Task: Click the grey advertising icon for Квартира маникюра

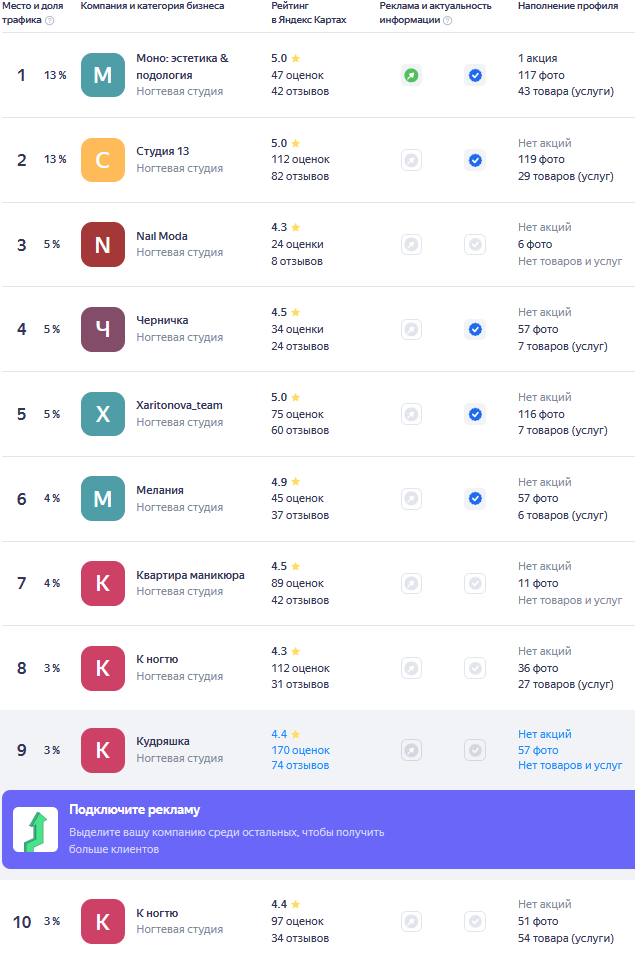Action: (x=411, y=583)
